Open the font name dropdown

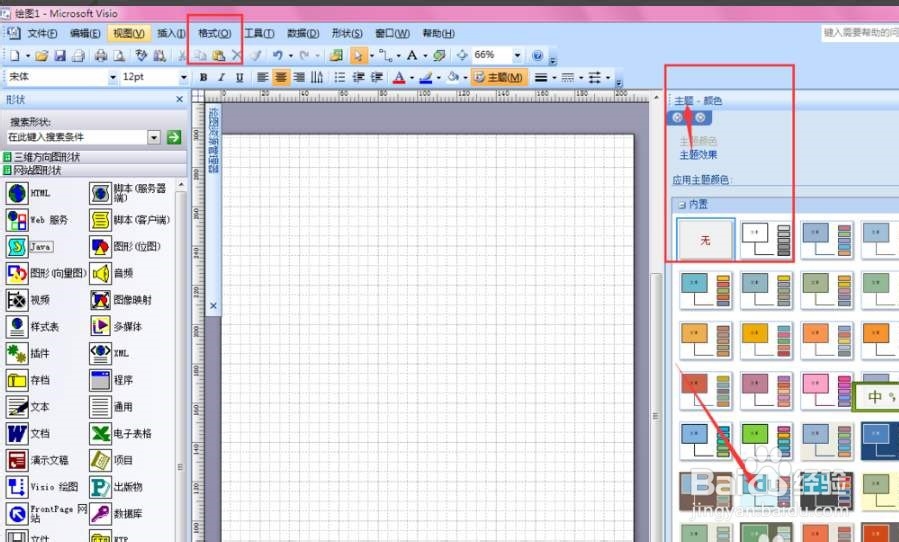(112, 77)
